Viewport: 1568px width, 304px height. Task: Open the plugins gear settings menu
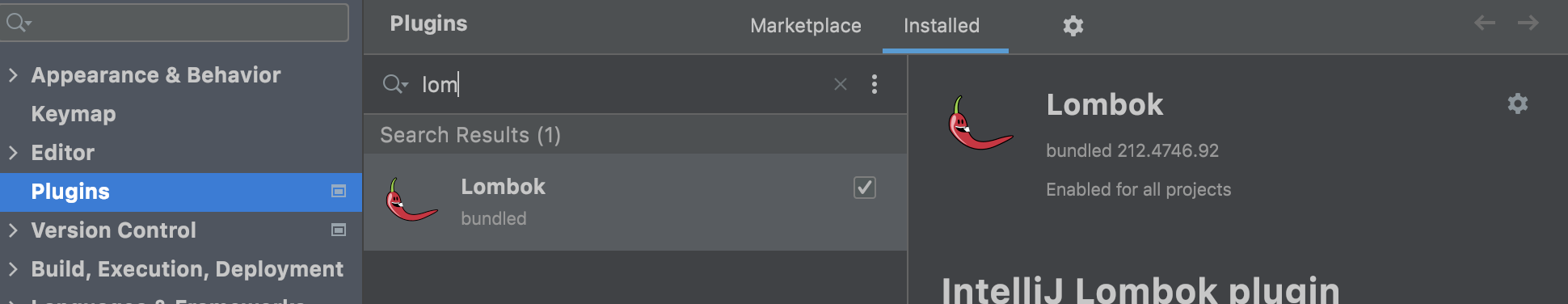point(1073,26)
